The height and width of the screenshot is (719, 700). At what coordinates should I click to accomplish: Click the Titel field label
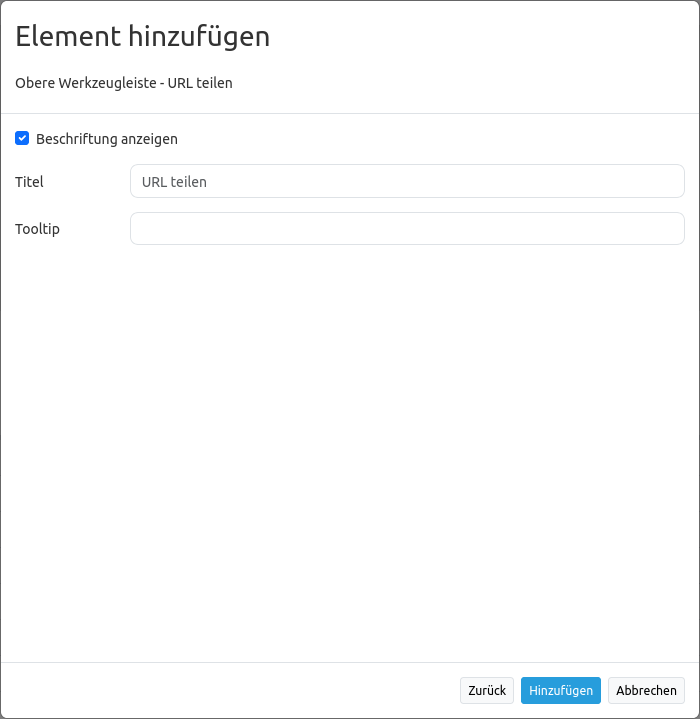(x=30, y=182)
